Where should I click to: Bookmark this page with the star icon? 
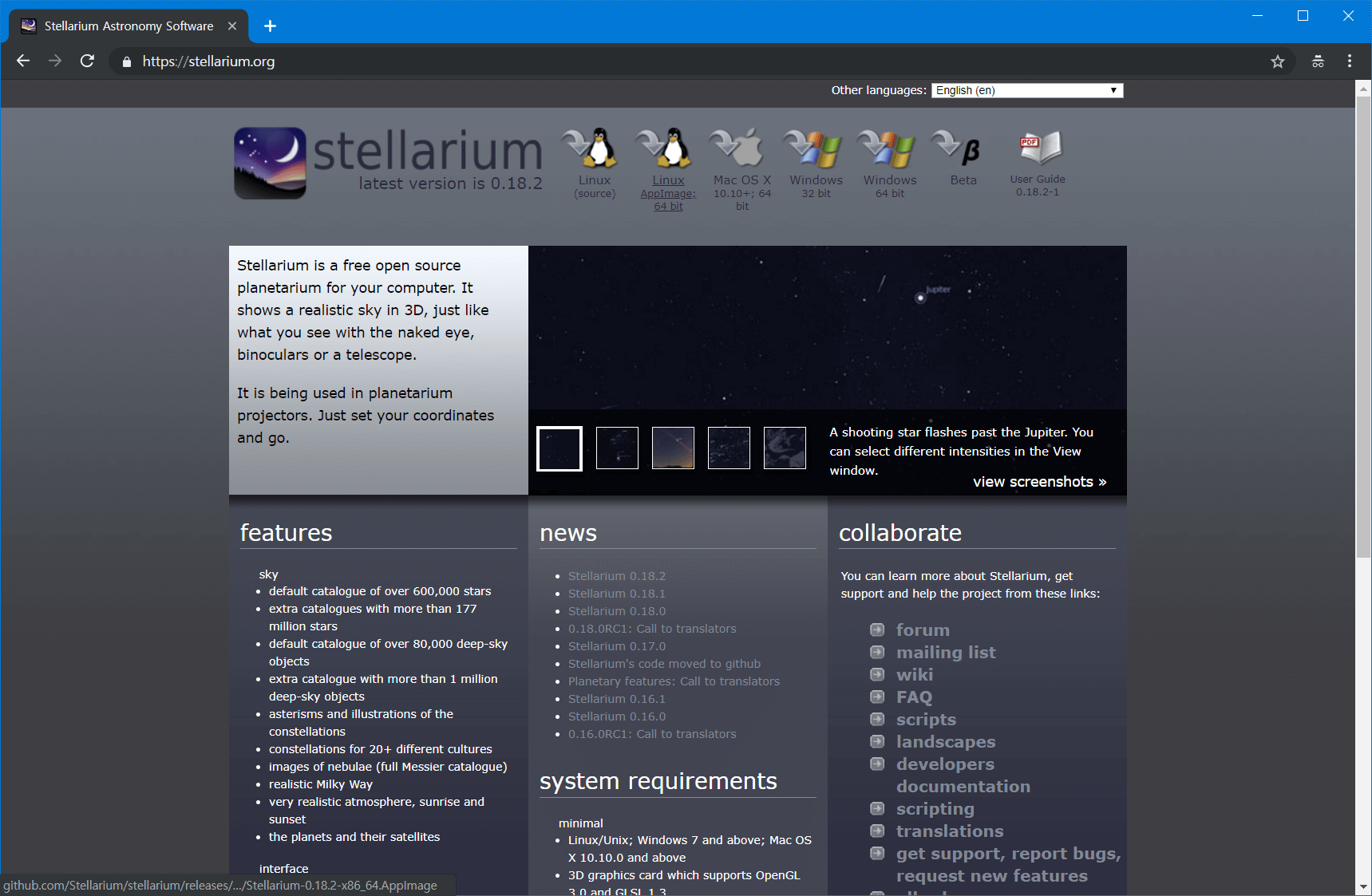1277,61
